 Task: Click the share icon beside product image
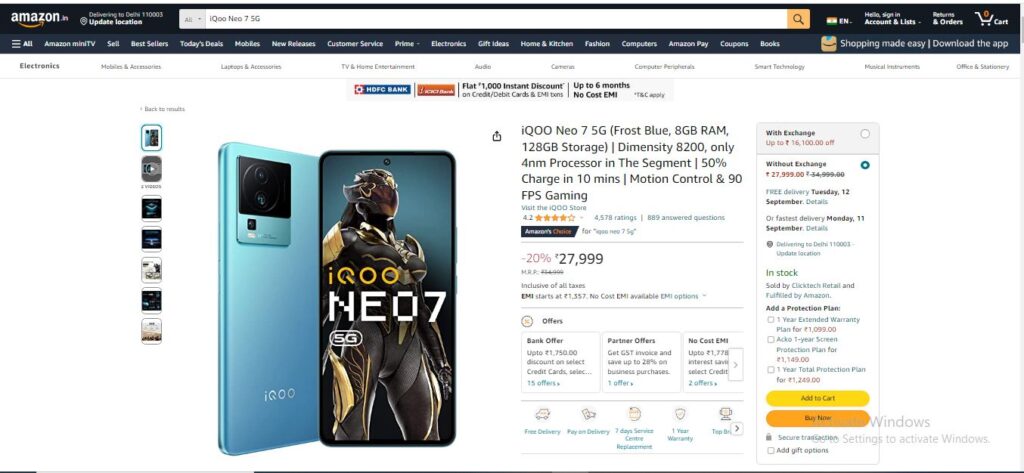click(x=497, y=136)
